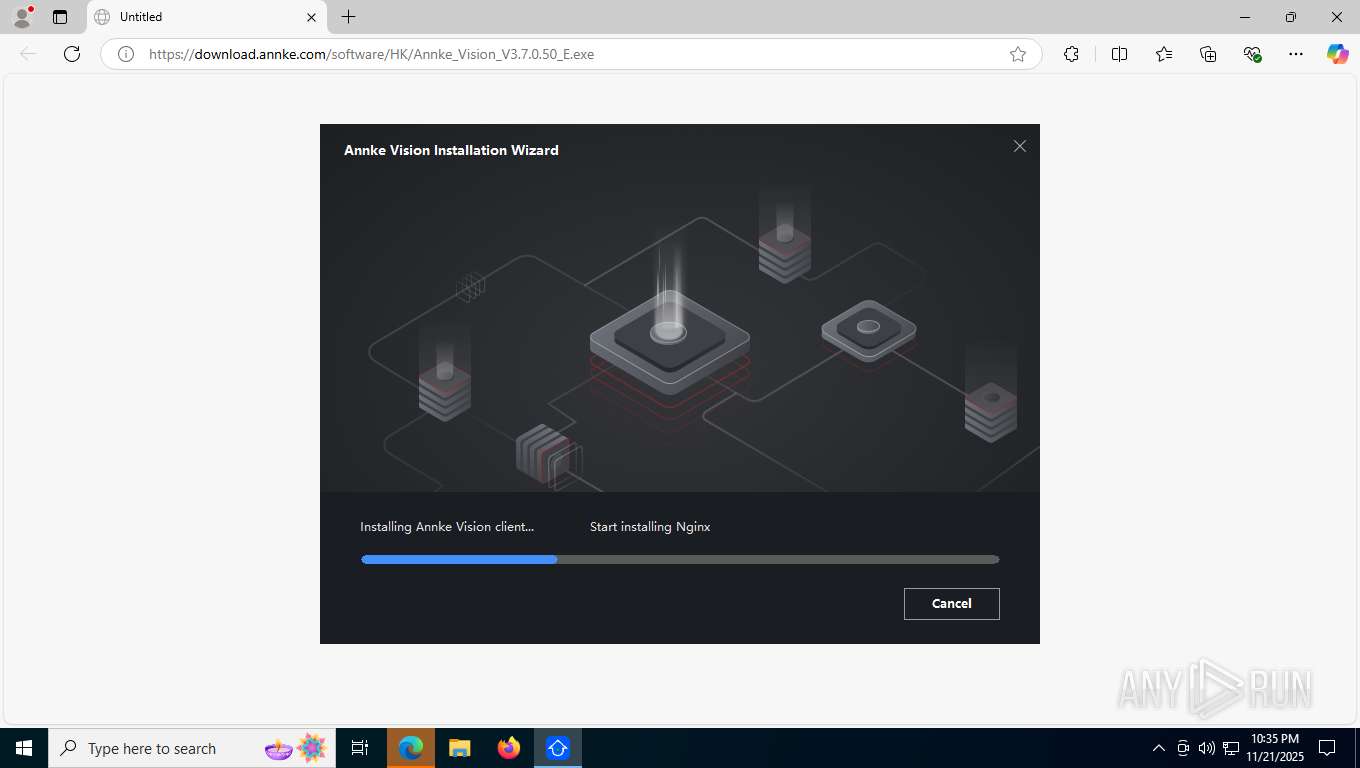Click the installation progress bar

680,560
